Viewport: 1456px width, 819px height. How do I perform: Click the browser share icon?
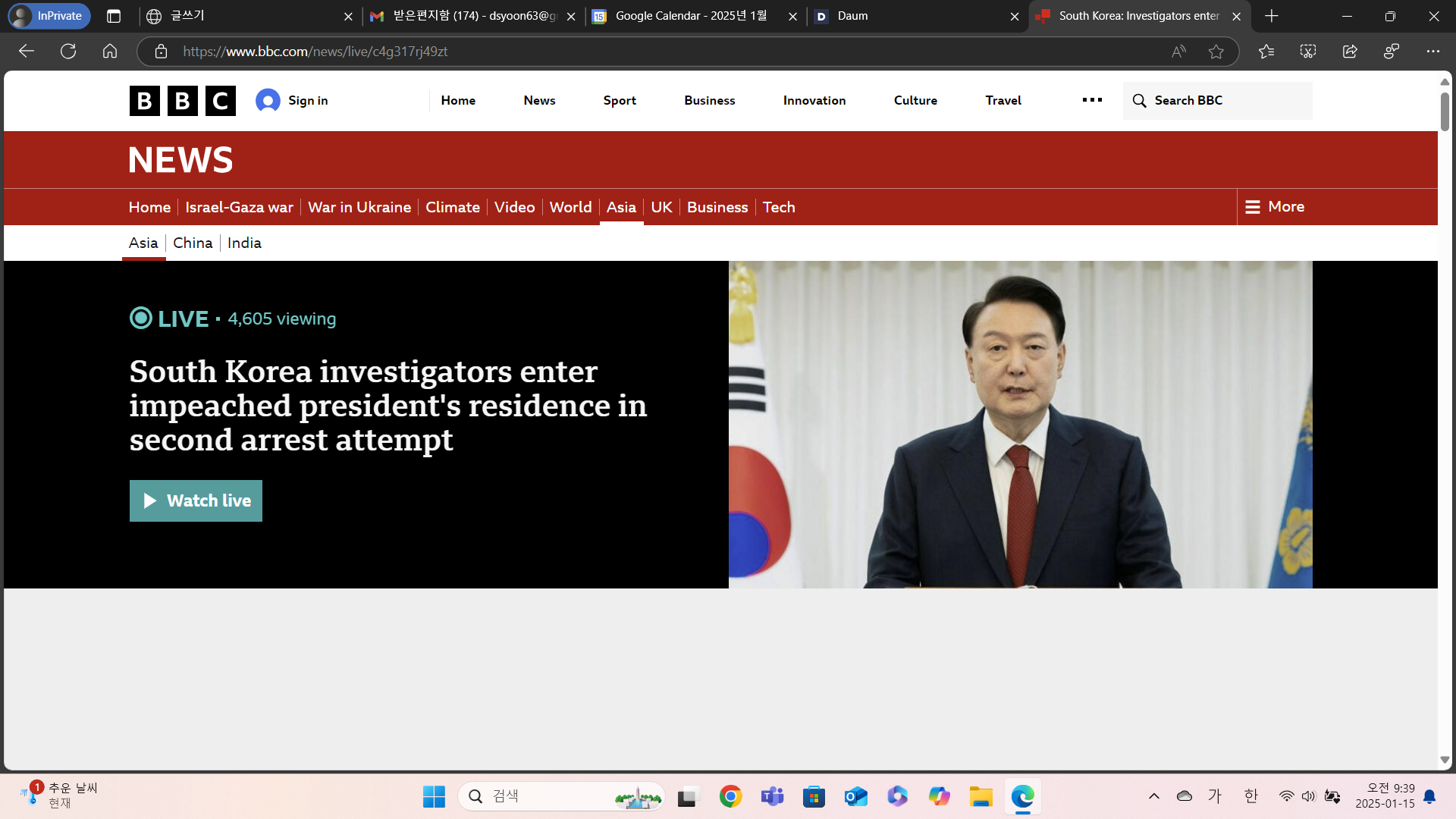[x=1350, y=52]
